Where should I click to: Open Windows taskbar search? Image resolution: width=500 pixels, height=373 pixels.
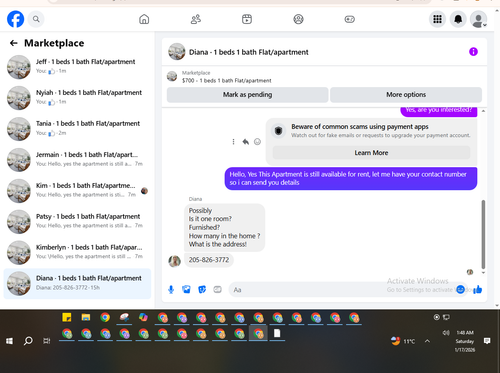(x=28, y=341)
